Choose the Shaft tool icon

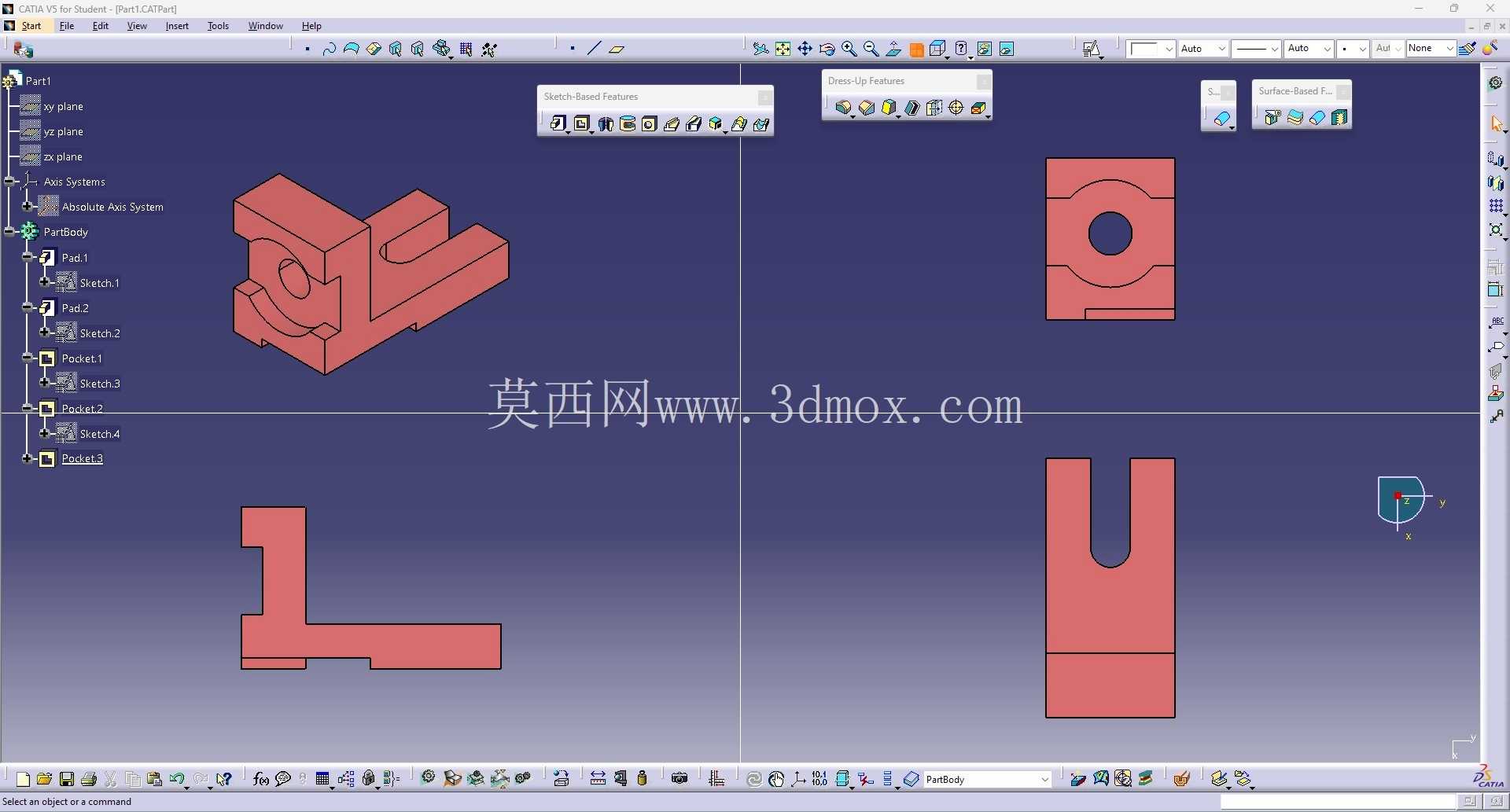coord(606,124)
